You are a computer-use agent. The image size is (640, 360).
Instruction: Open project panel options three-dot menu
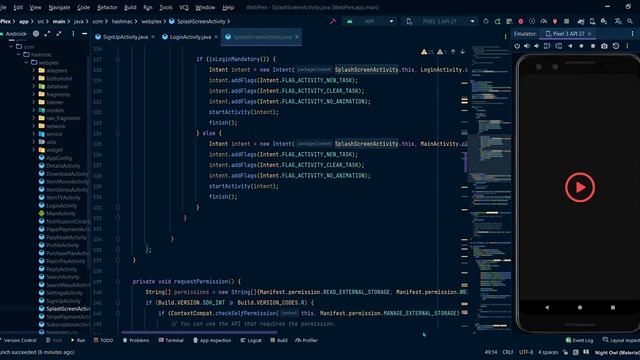(73, 34)
